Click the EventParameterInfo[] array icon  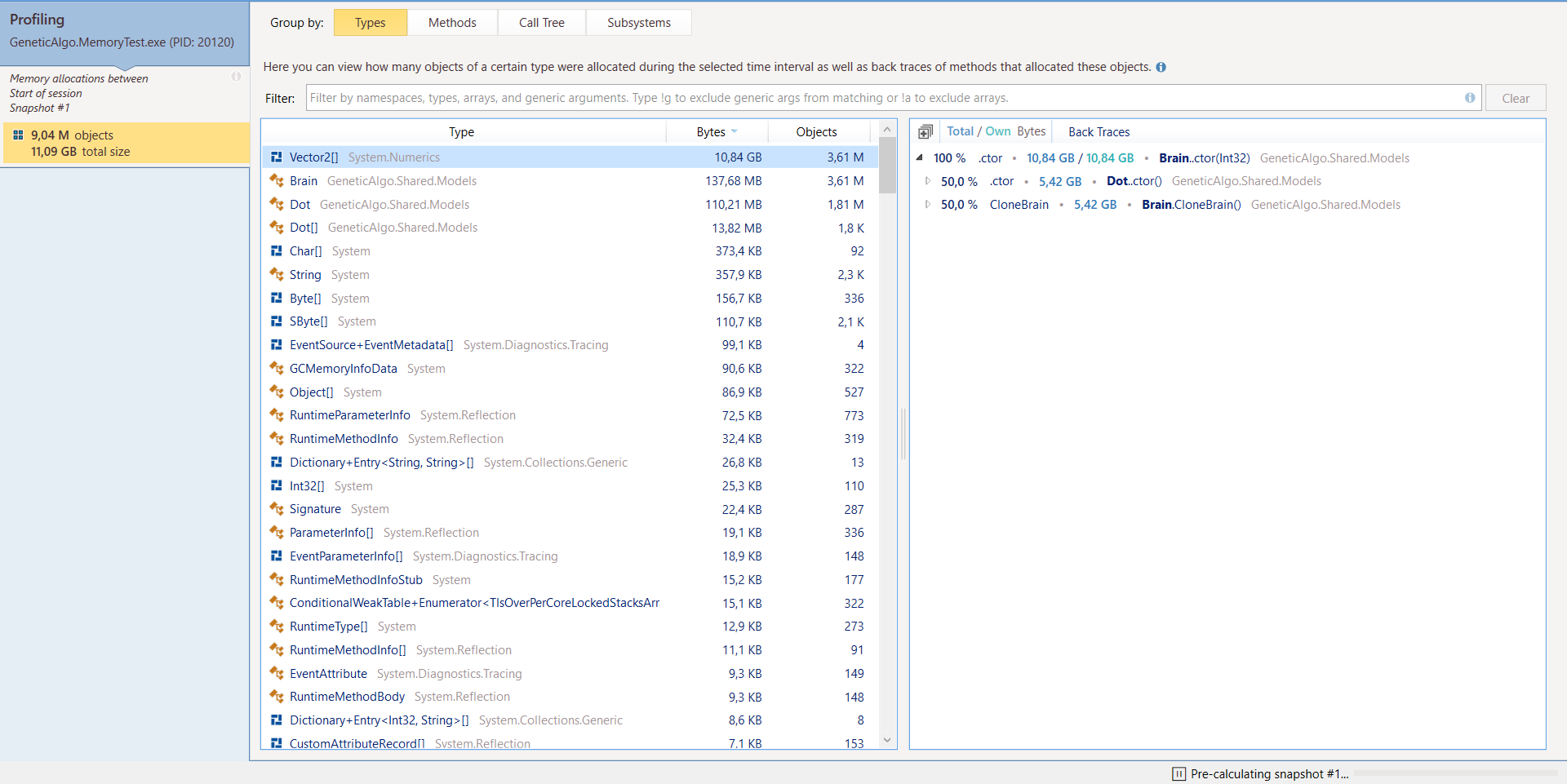pyautogui.click(x=277, y=556)
